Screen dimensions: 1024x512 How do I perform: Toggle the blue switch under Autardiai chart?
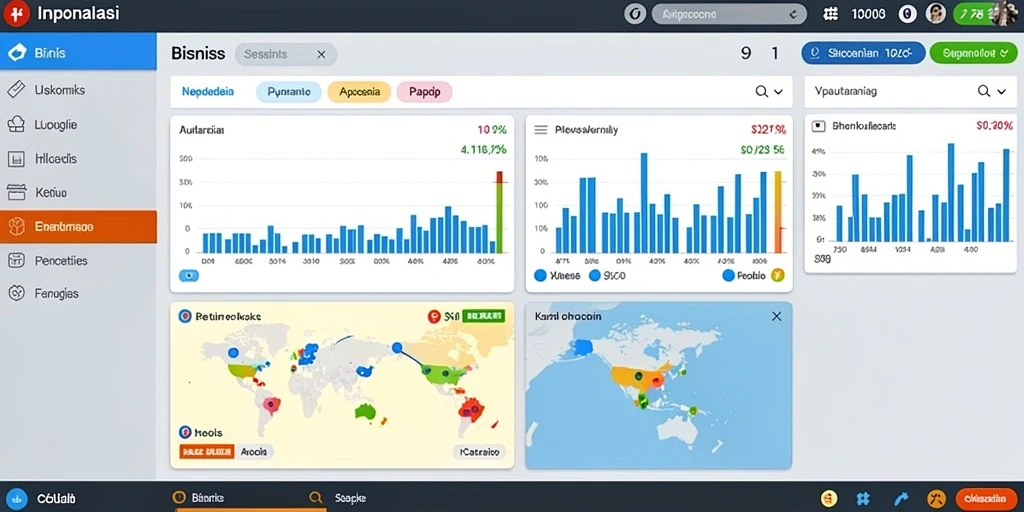[189, 276]
